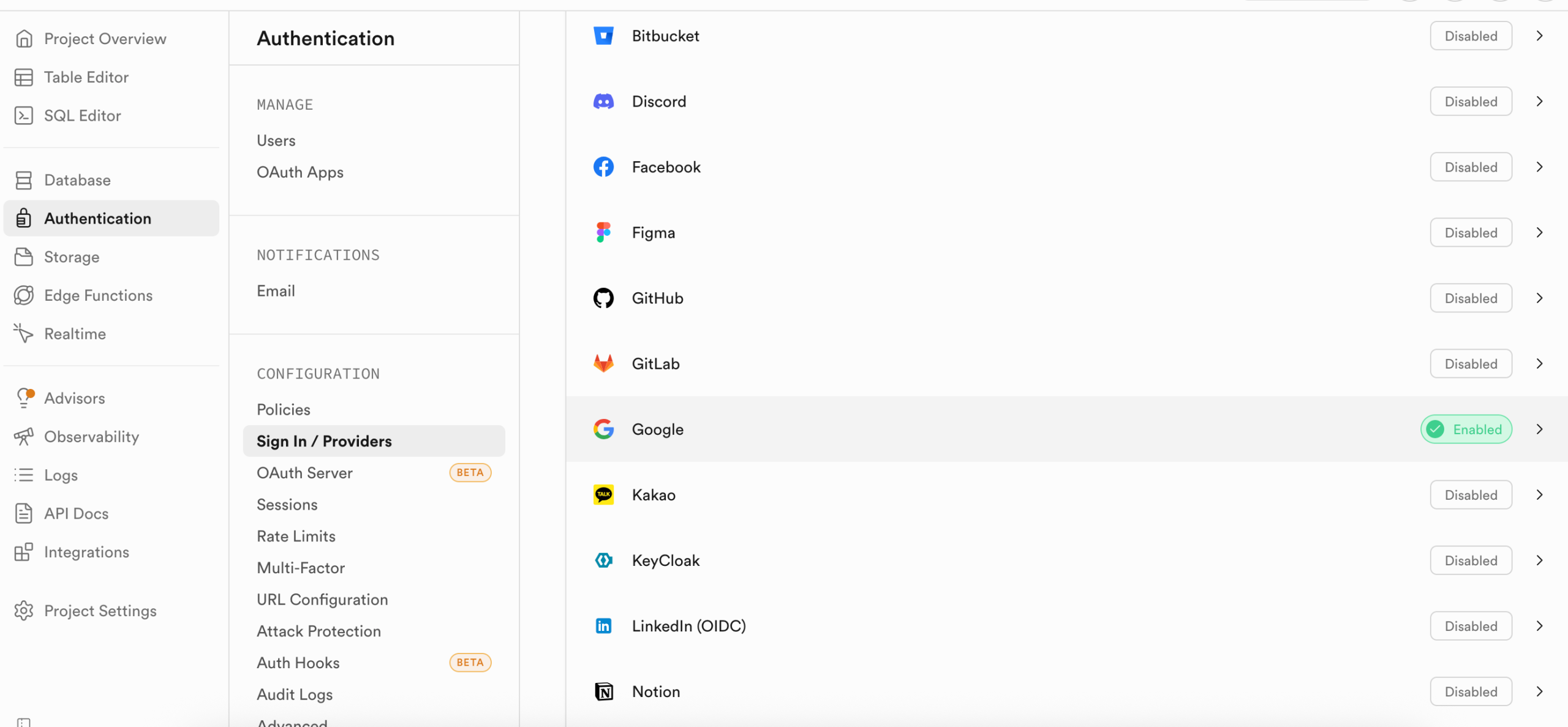Select the LinkedIn (OIDC) provider row

point(688,626)
